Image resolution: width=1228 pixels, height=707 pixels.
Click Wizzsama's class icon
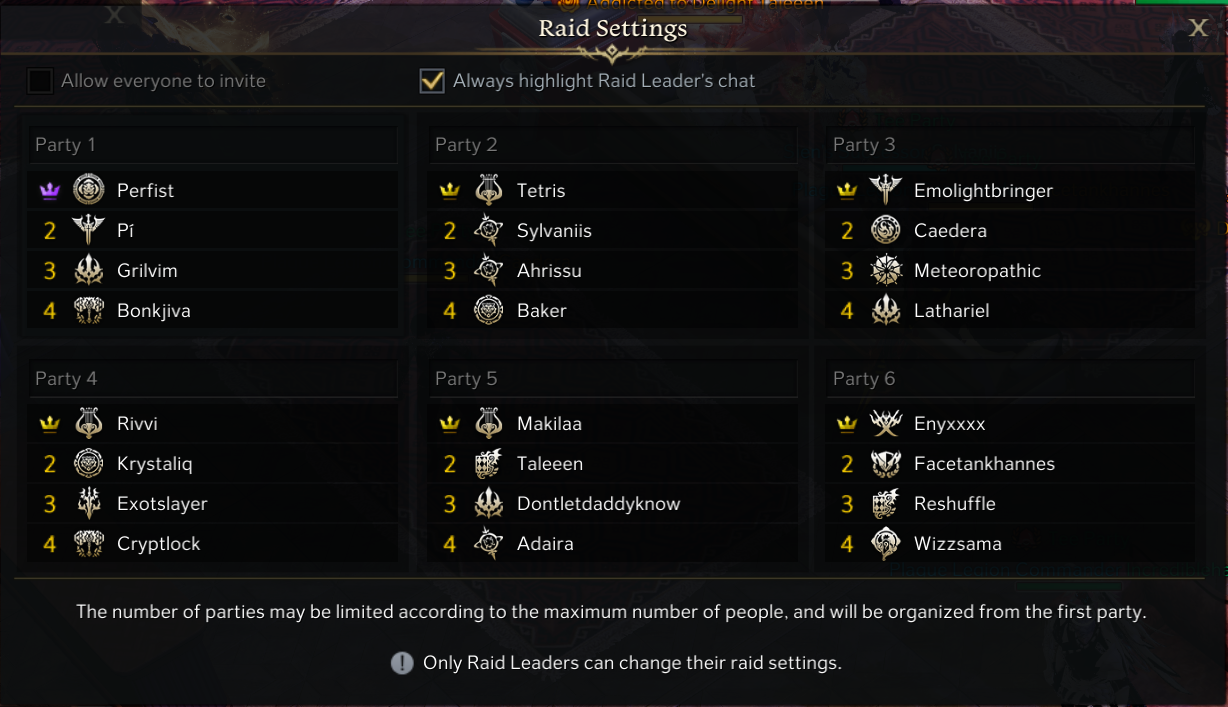pyautogui.click(x=885, y=544)
